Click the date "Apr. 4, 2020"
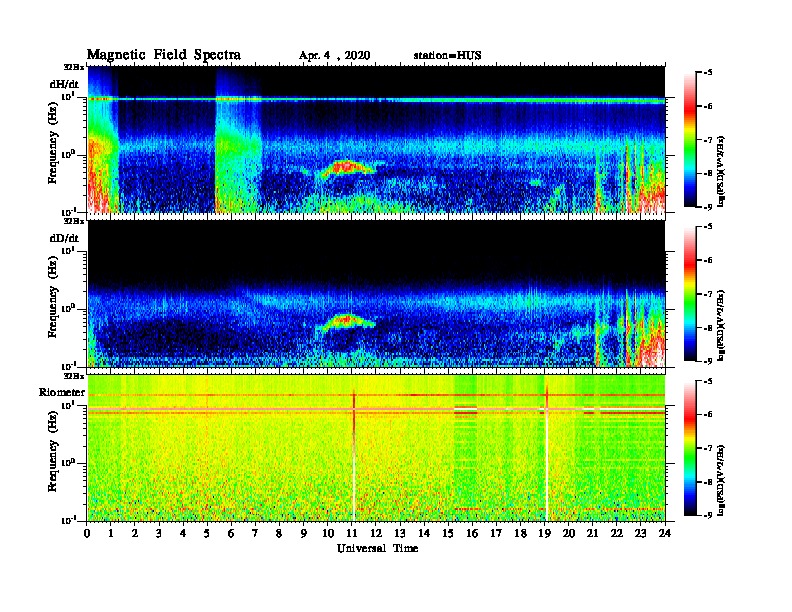Image resolution: width=792 pixels, height=612 pixels. (334, 56)
